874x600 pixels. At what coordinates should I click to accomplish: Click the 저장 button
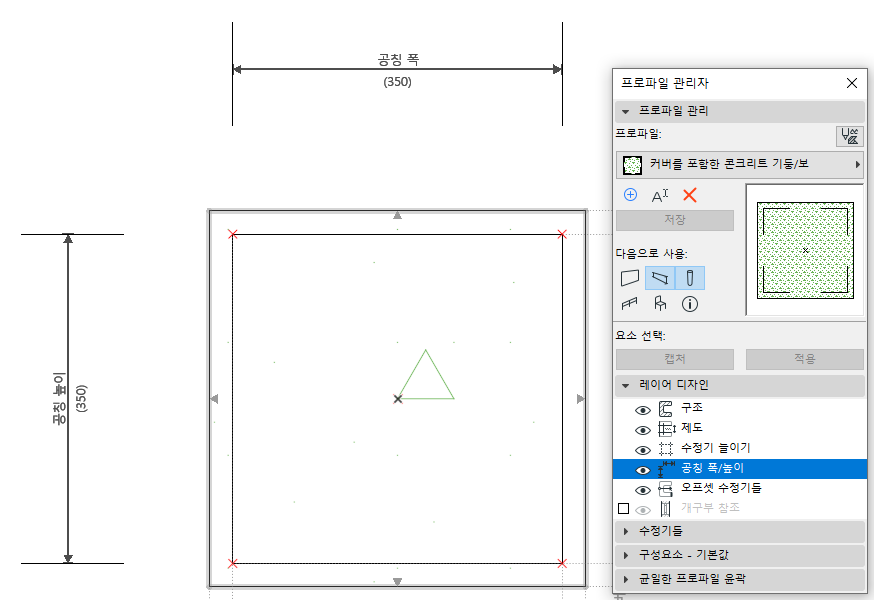coord(674,220)
